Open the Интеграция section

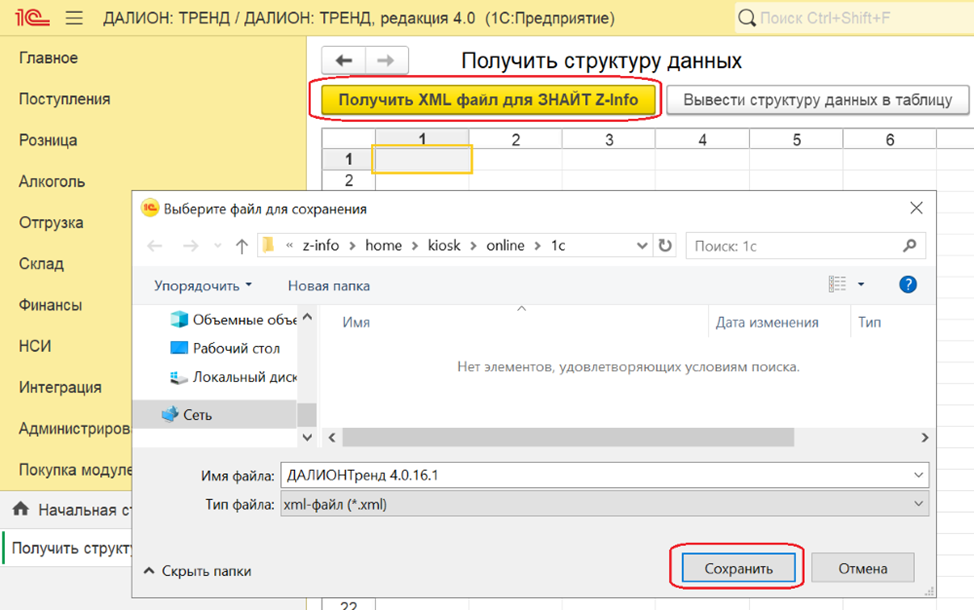pos(60,387)
